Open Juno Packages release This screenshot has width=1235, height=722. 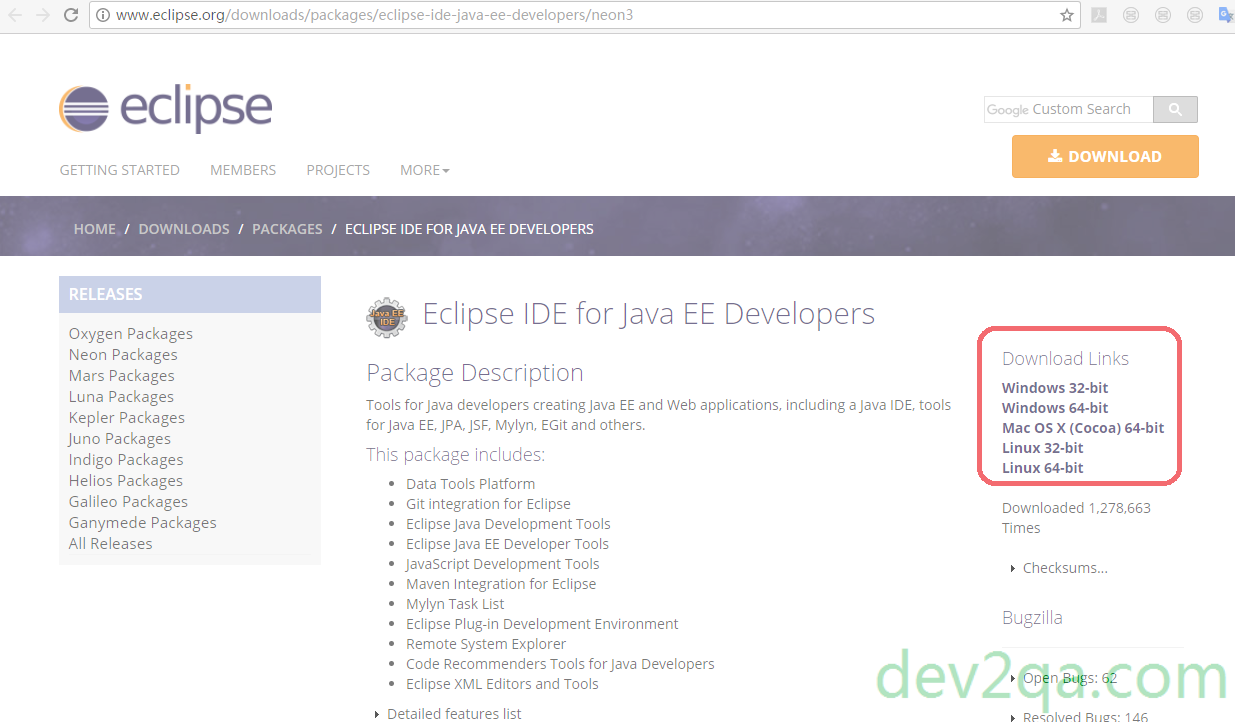[x=120, y=439]
